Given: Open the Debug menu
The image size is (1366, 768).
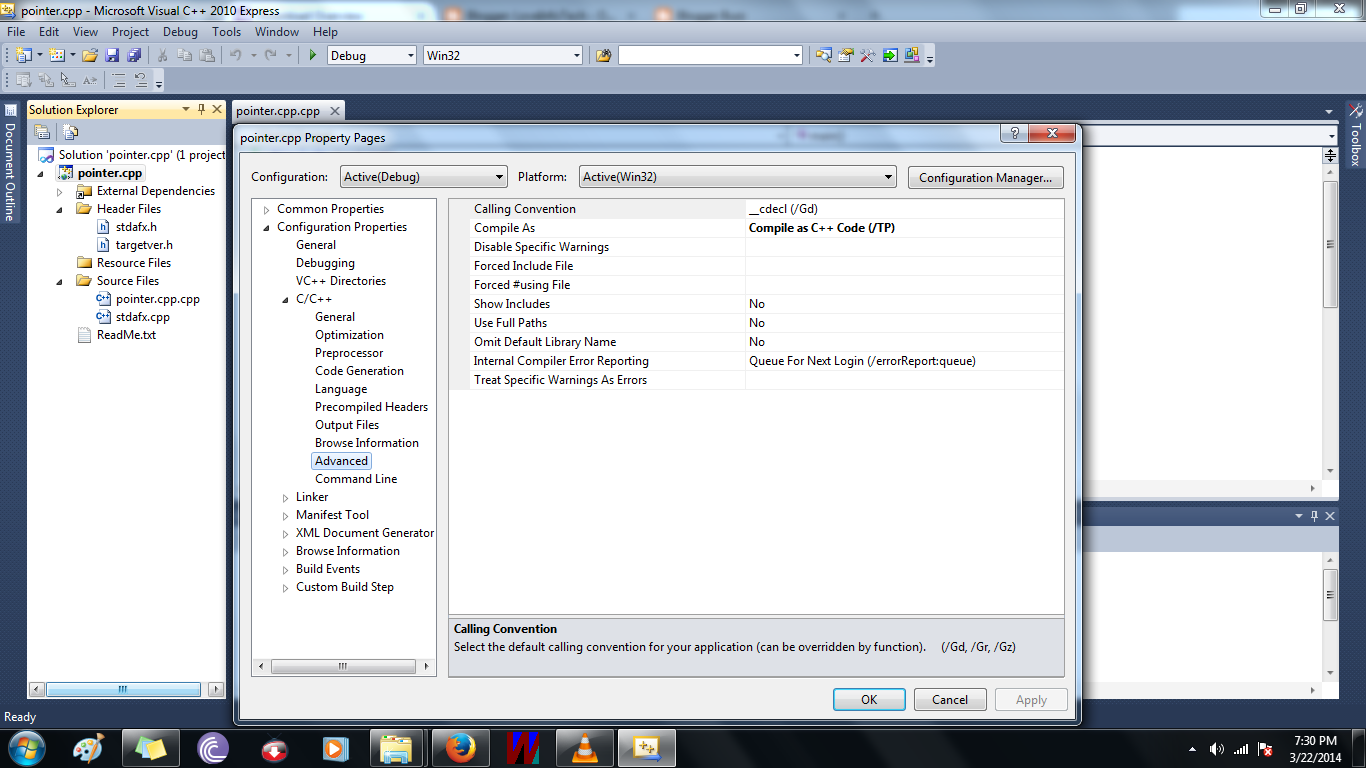Looking at the screenshot, I should coord(180,32).
